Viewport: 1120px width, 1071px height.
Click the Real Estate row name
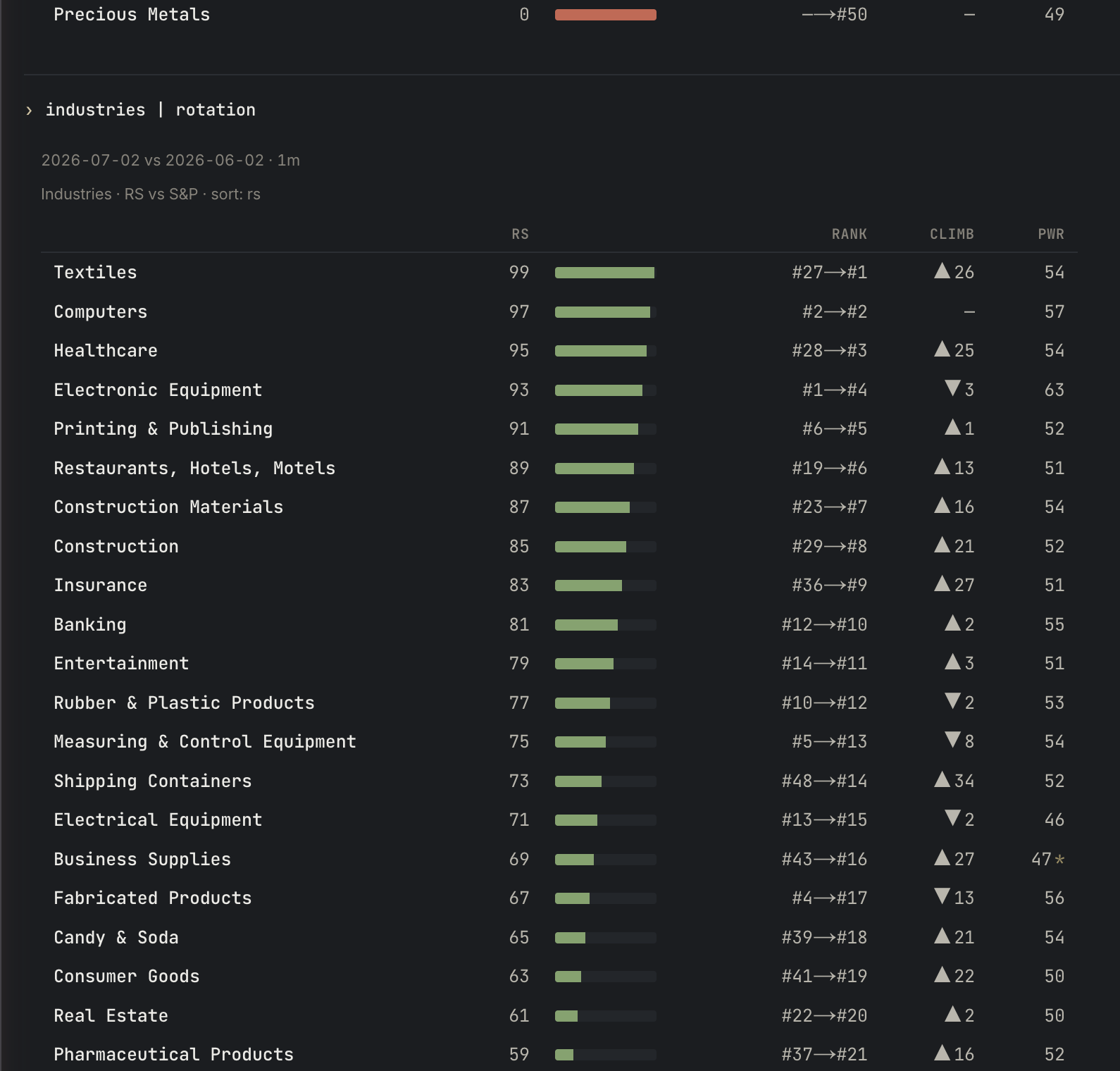pyautogui.click(x=111, y=1015)
